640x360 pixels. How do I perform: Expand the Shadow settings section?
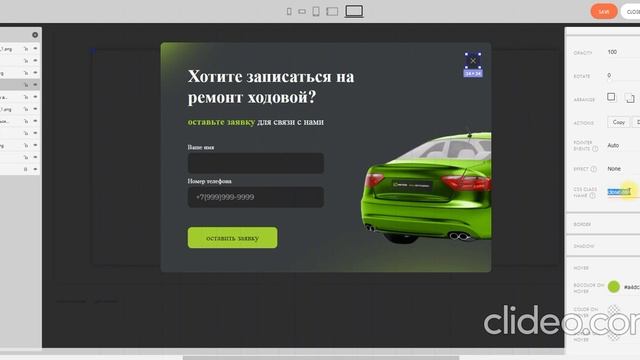coord(602,246)
